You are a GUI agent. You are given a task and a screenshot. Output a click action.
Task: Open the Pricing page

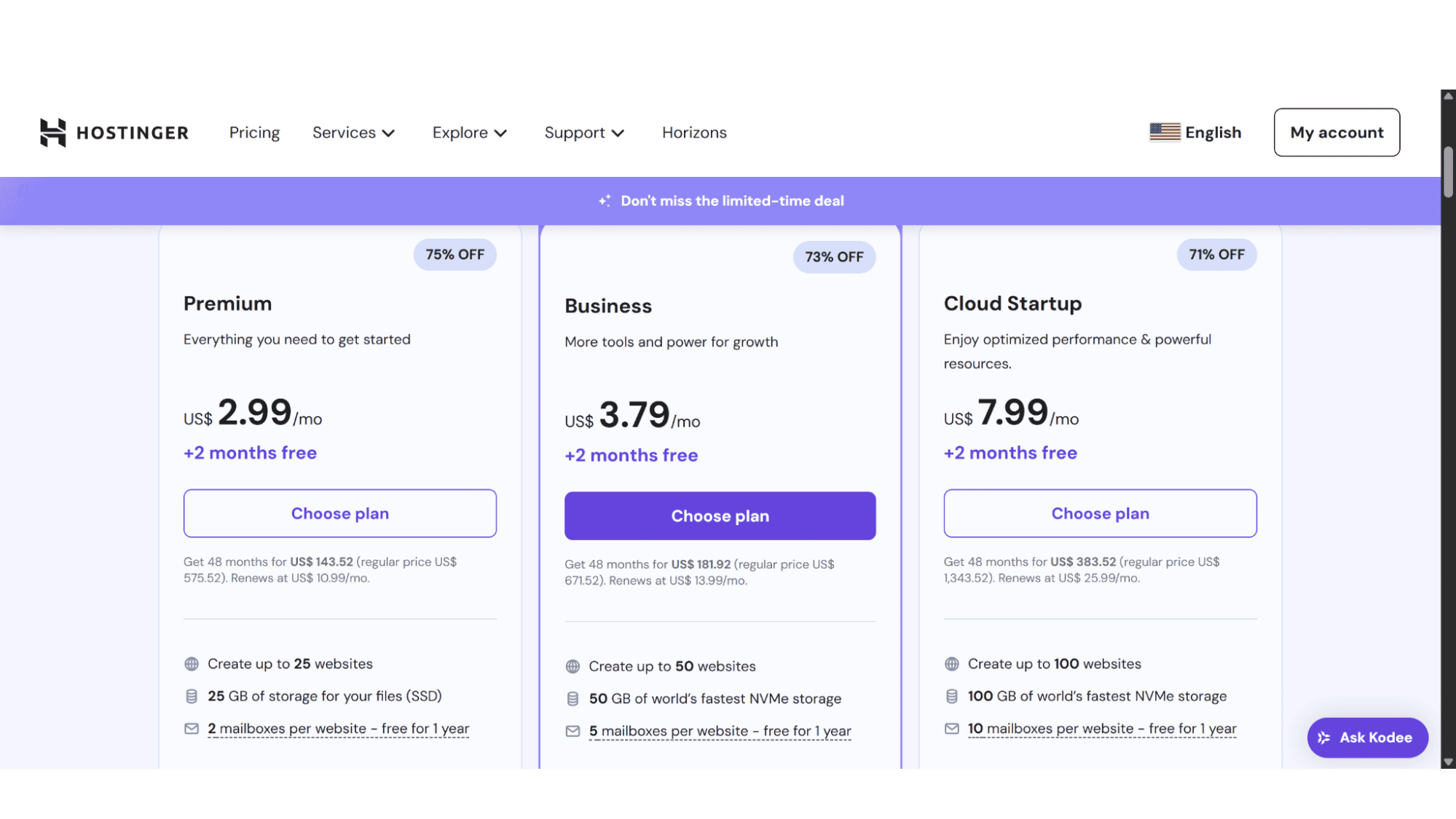tap(254, 132)
